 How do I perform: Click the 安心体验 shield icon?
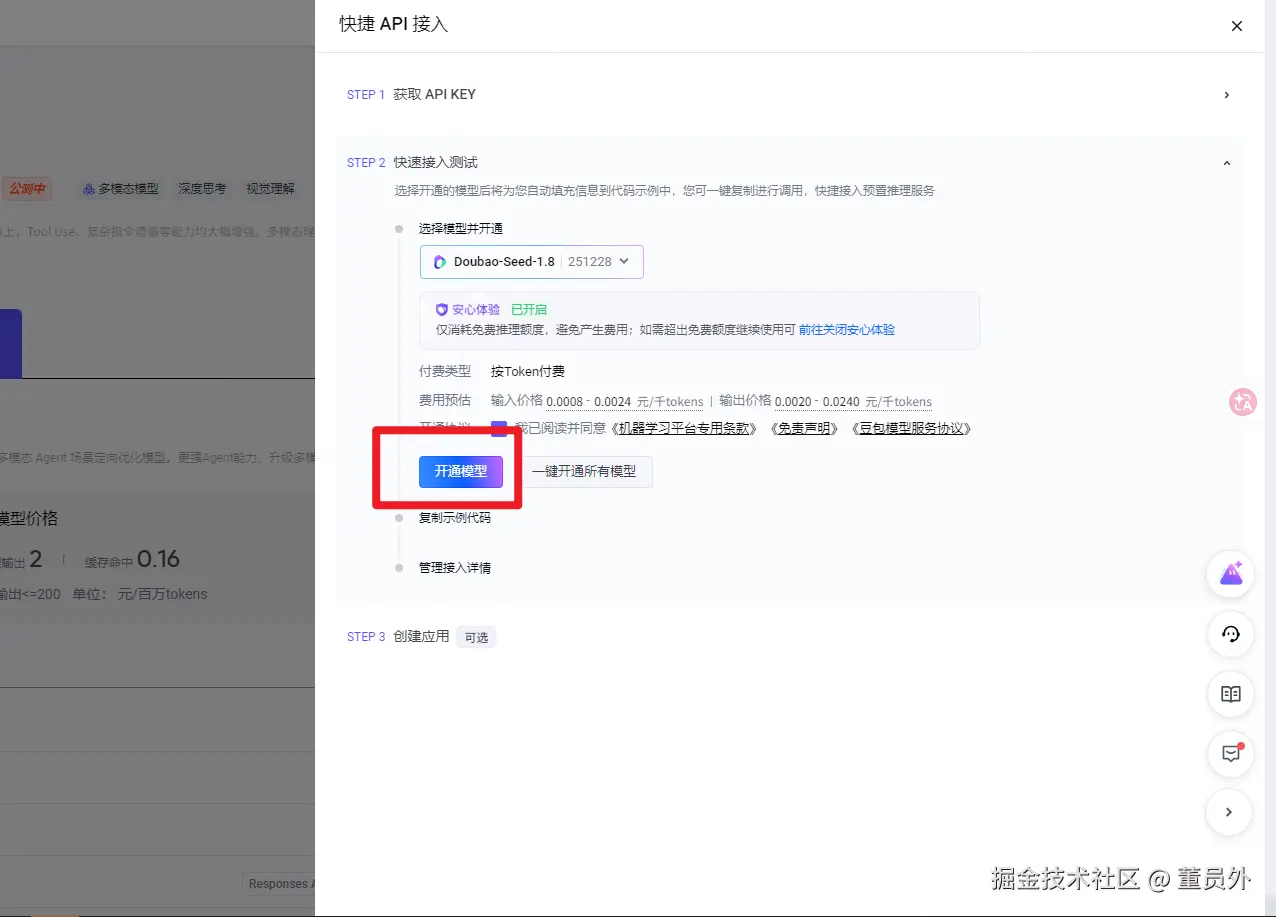coord(441,310)
